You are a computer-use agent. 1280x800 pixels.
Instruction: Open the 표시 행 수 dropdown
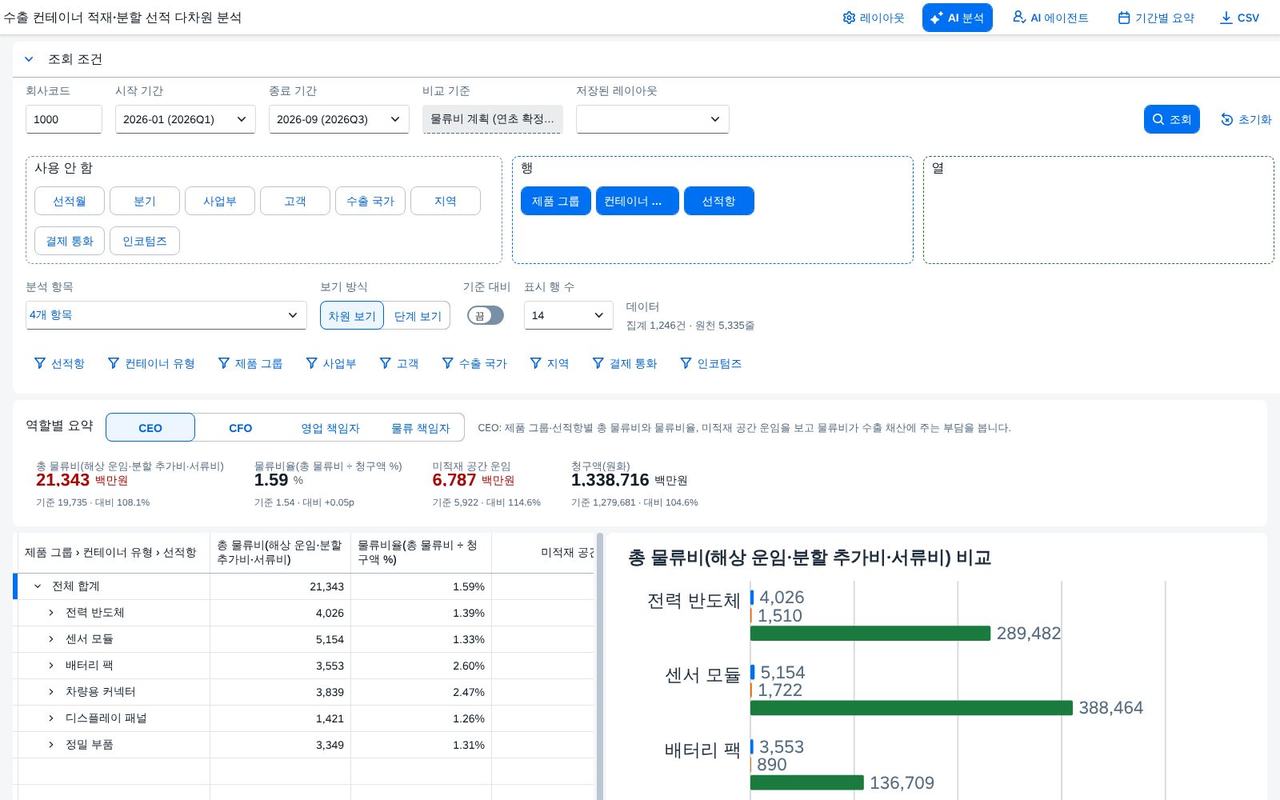click(x=568, y=315)
